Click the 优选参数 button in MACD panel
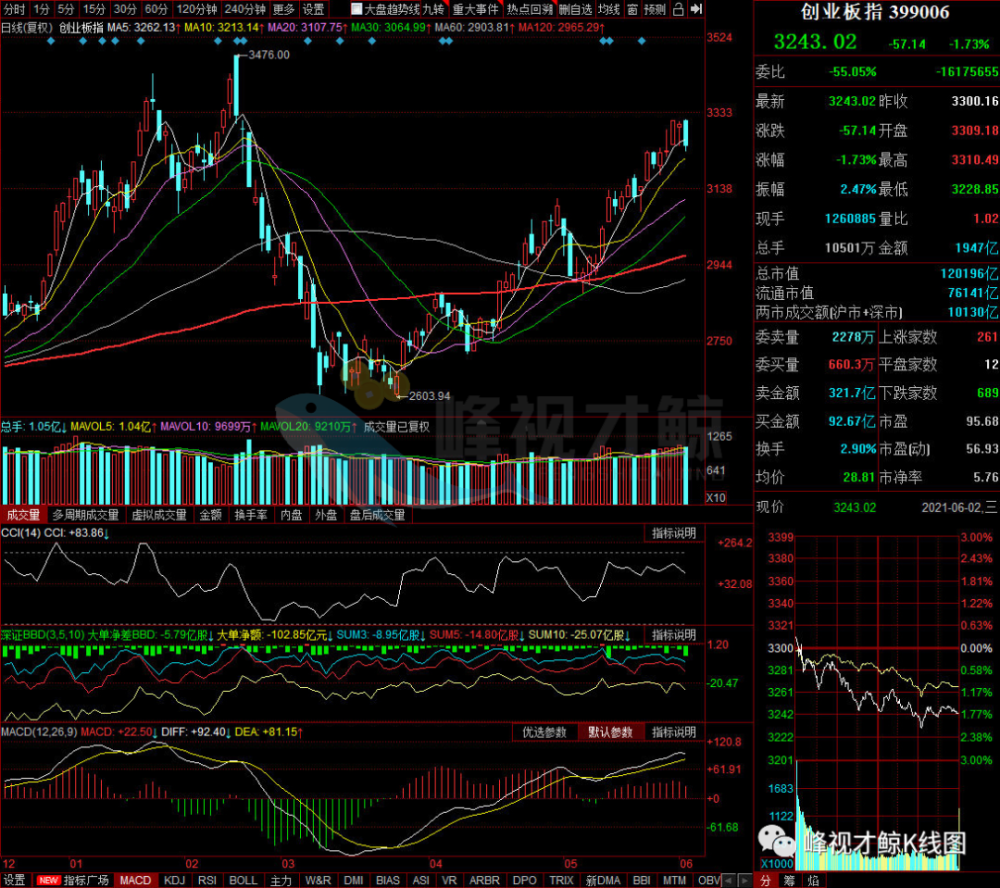The height and width of the screenshot is (888, 1000). pos(545,732)
